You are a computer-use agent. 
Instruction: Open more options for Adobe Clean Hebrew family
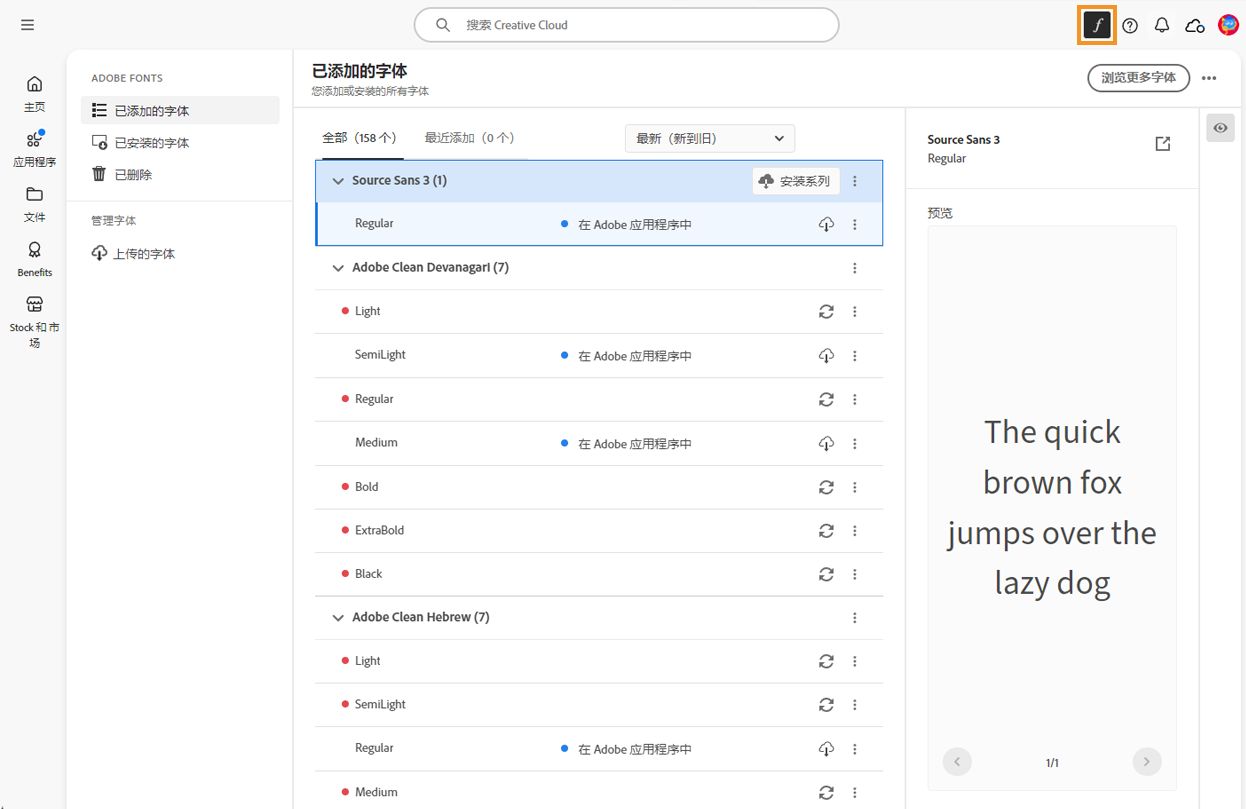pos(855,618)
